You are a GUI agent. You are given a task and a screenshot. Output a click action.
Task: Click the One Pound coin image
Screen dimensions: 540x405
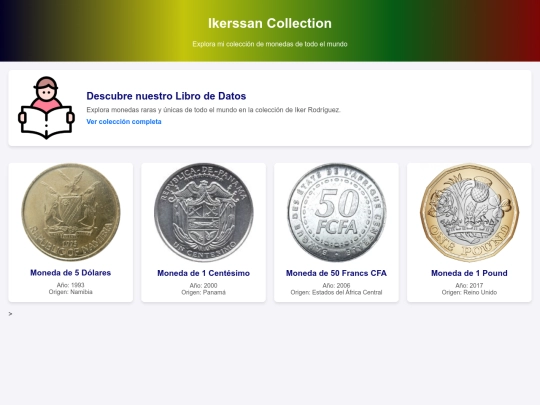click(469, 212)
